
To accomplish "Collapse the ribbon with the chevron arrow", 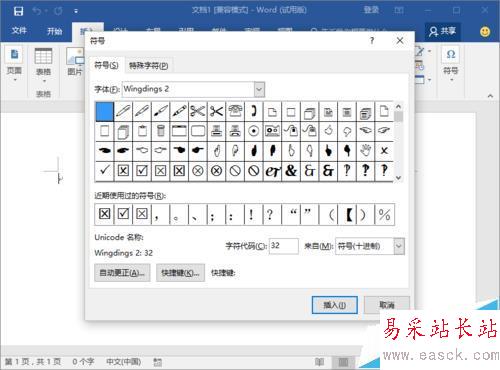I will (490, 96).
